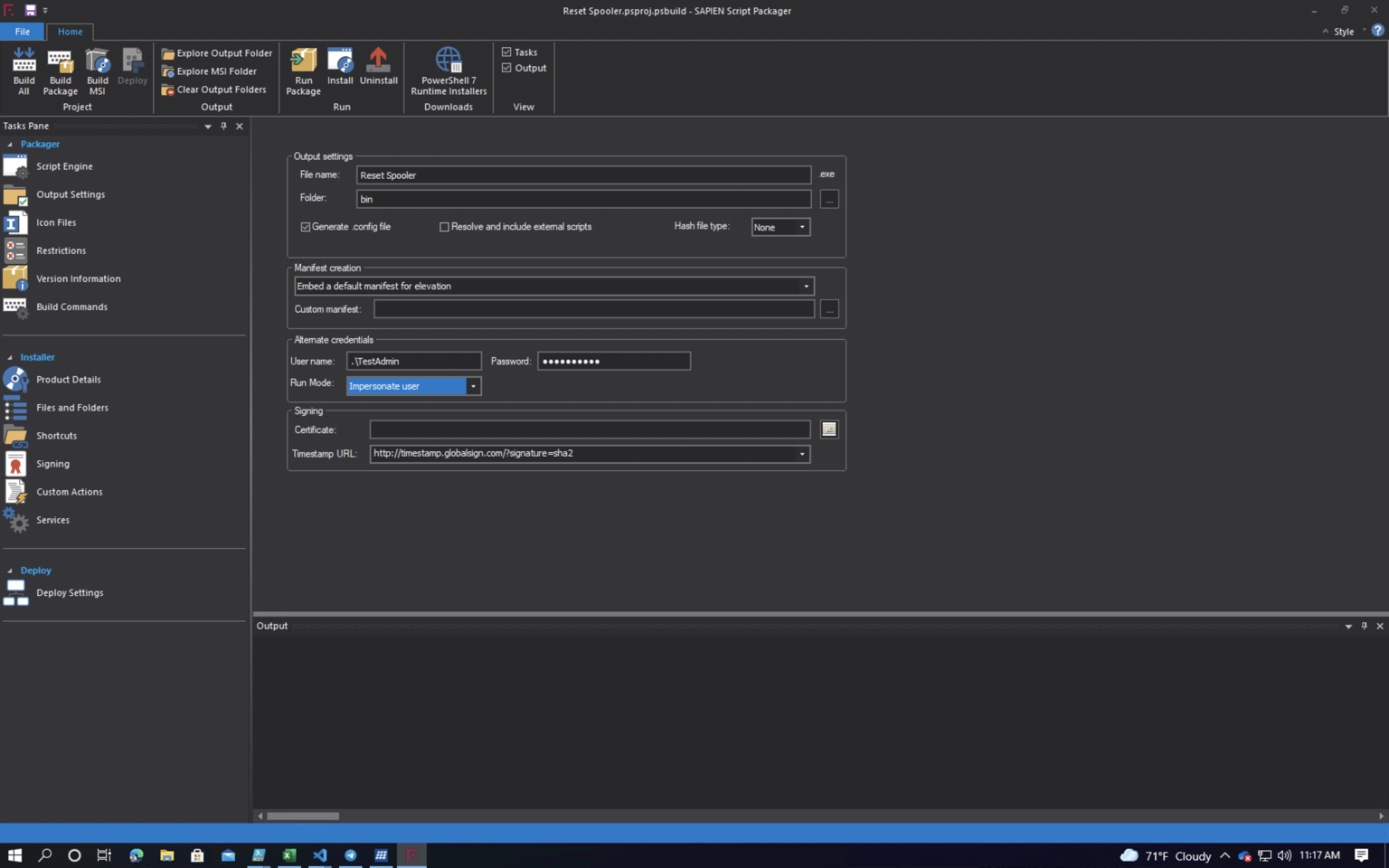This screenshot has height=868, width=1389.
Task: Toggle the Tasks view checkbox
Action: pos(506,52)
